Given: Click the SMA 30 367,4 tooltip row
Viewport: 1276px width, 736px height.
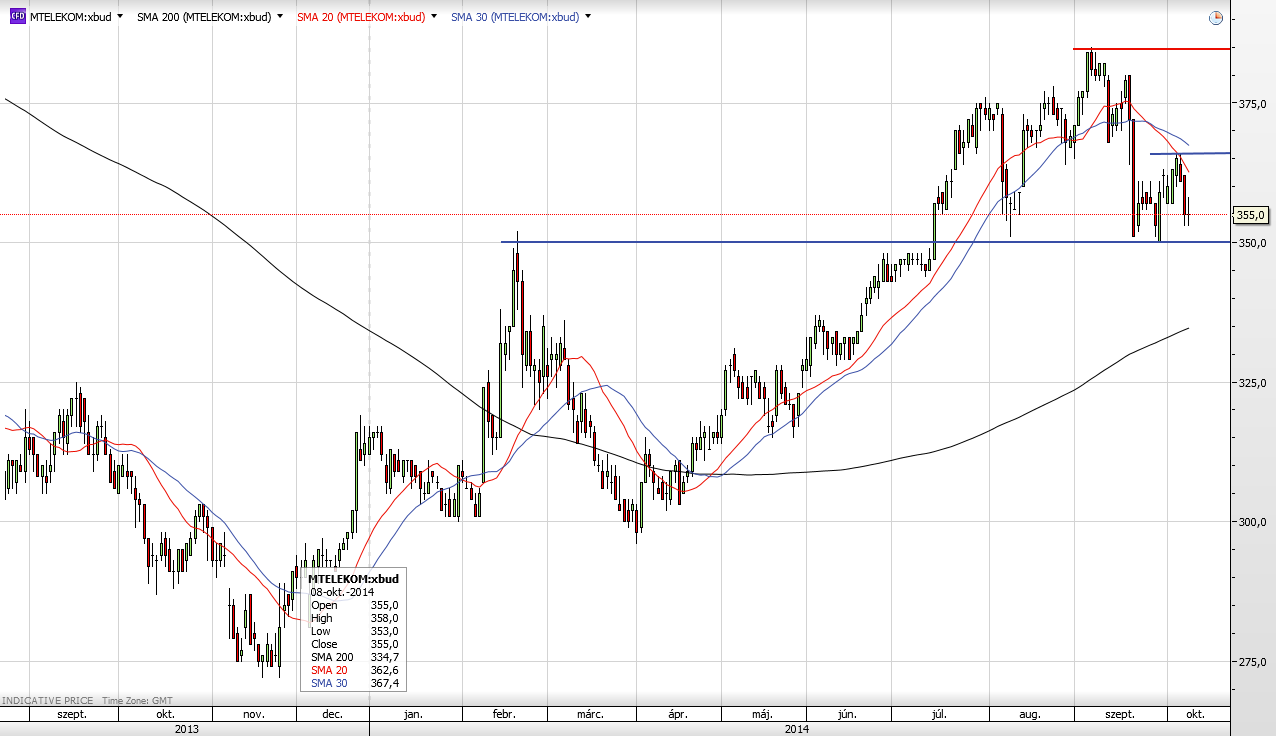Looking at the screenshot, I should 355,683.
